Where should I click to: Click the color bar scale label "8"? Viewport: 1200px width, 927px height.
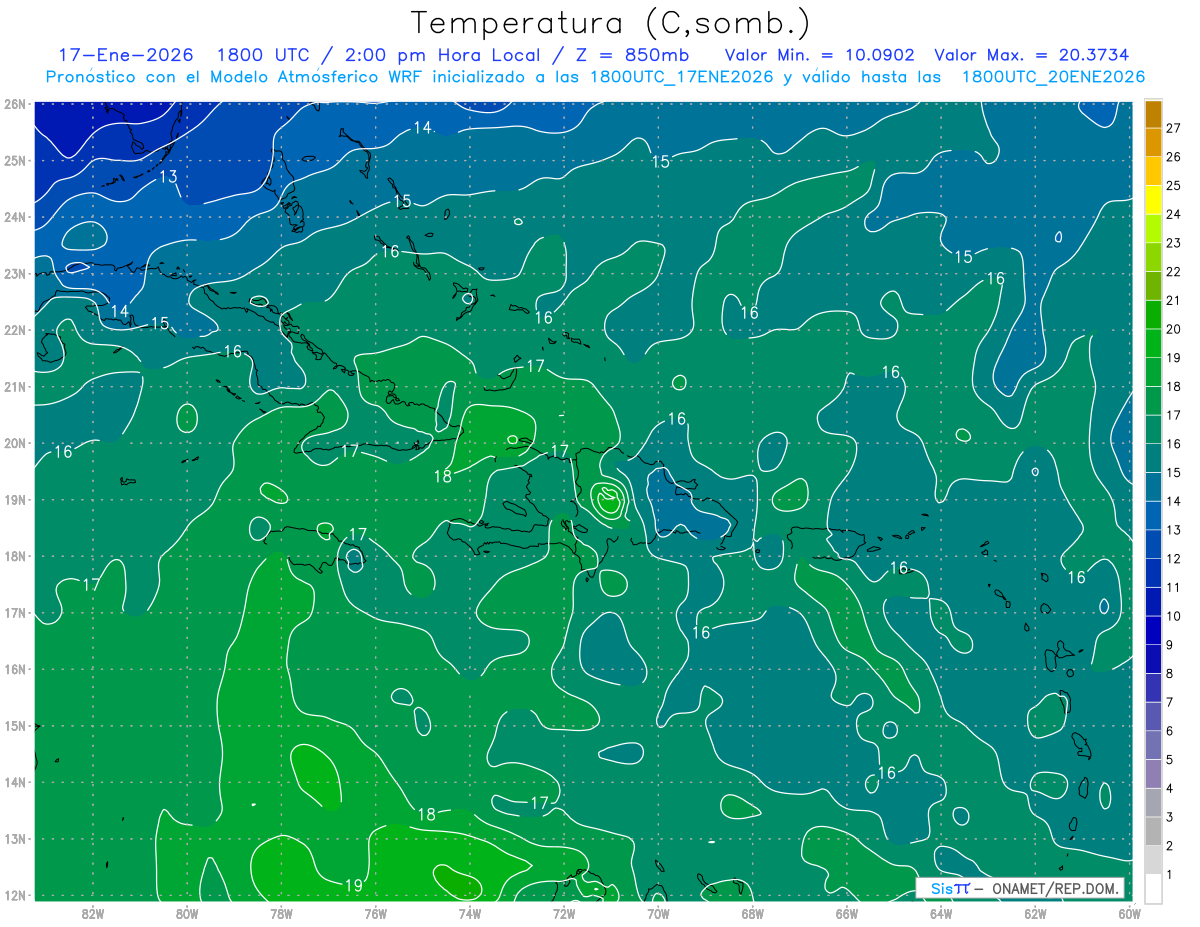1170,673
